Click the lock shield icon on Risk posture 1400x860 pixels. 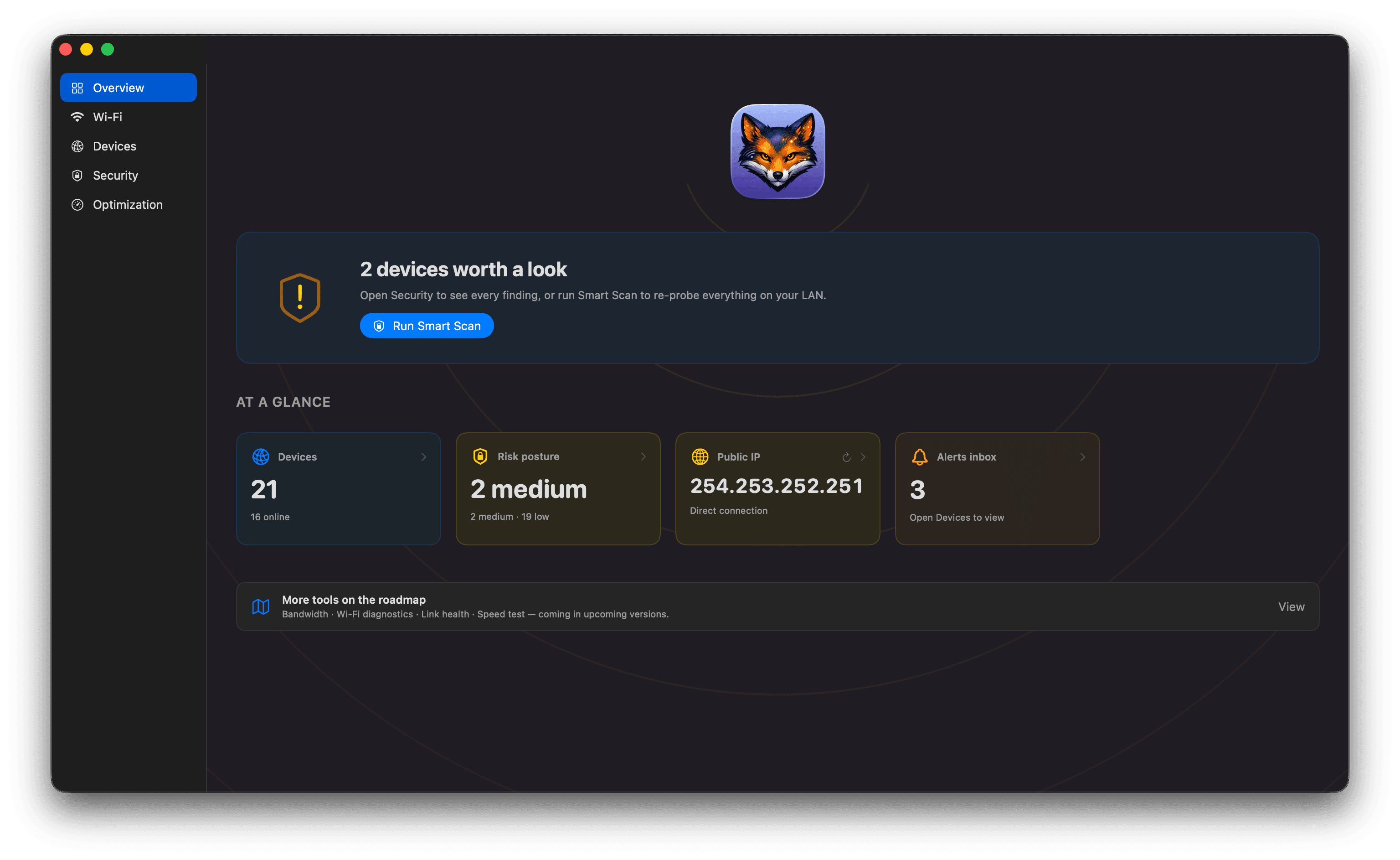[x=480, y=456]
